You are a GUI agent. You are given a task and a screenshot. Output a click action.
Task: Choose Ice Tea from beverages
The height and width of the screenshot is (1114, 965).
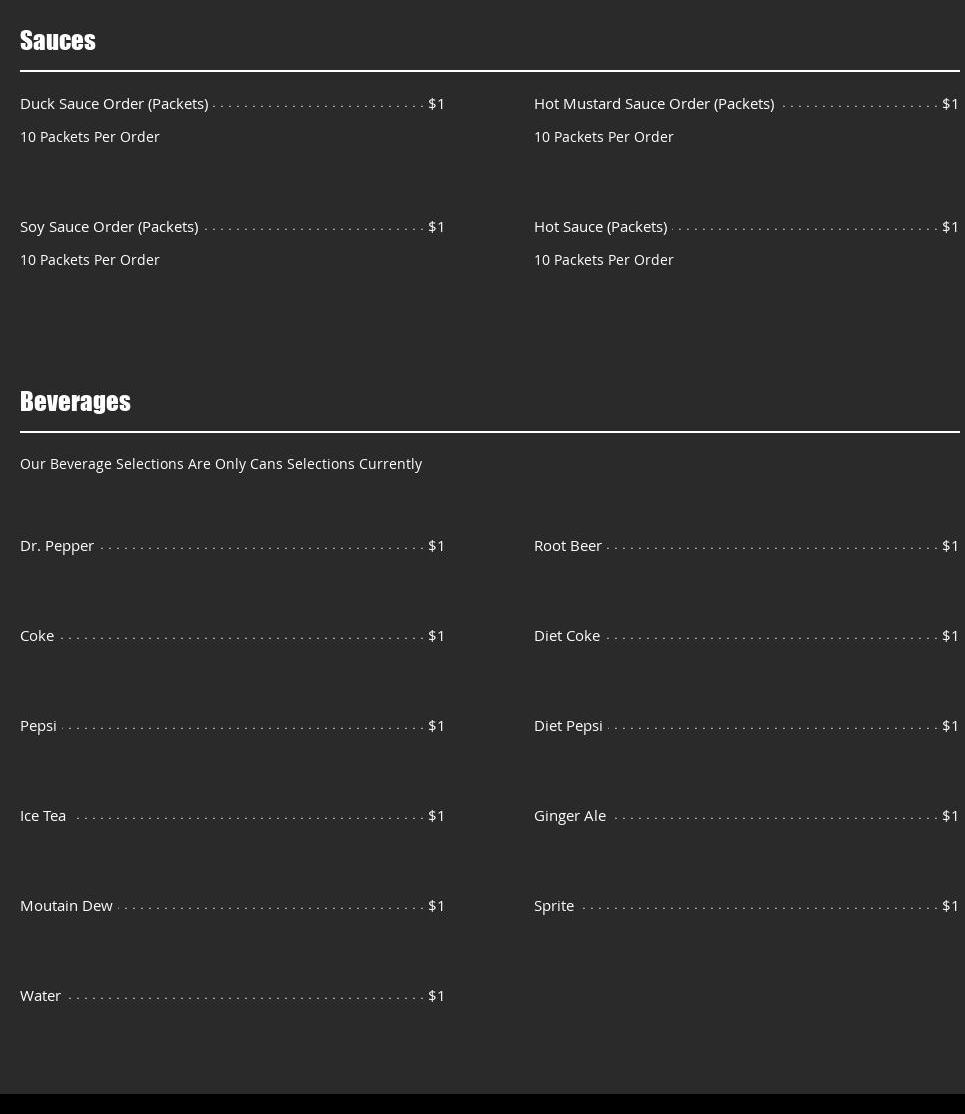pyautogui.click(x=43, y=816)
